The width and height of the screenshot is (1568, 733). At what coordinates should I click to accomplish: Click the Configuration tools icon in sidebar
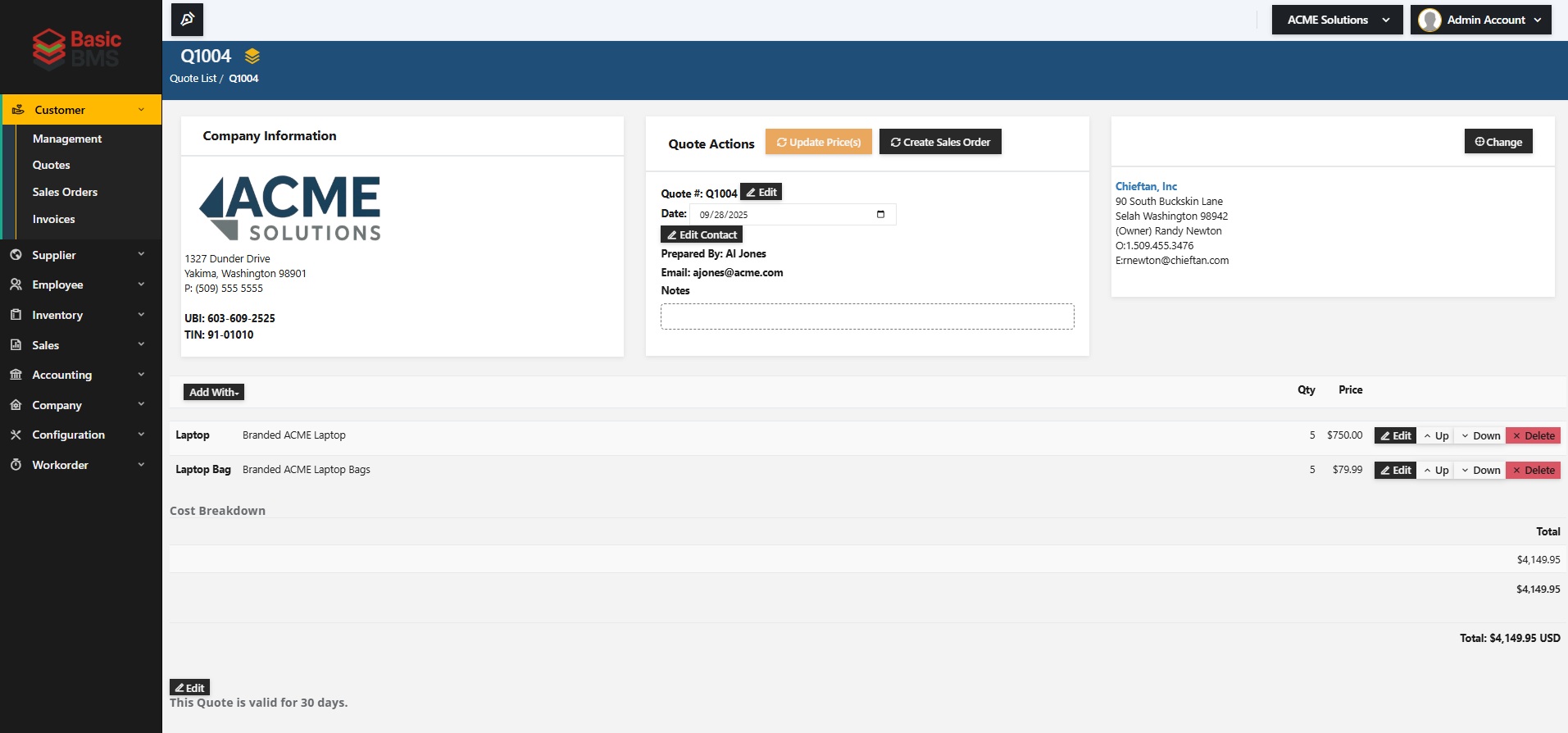pos(16,435)
